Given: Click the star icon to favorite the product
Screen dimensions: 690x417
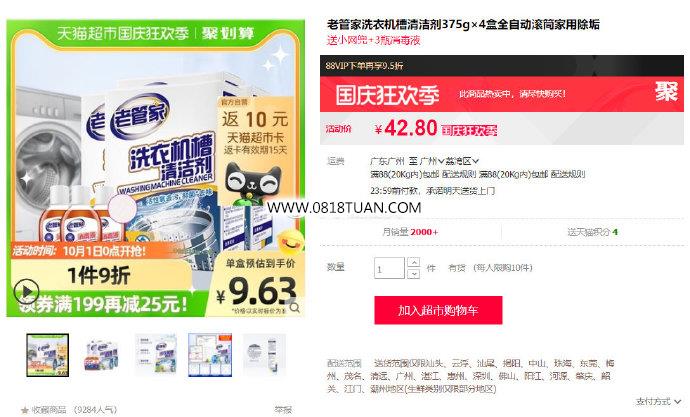Looking at the screenshot, I should (25, 410).
